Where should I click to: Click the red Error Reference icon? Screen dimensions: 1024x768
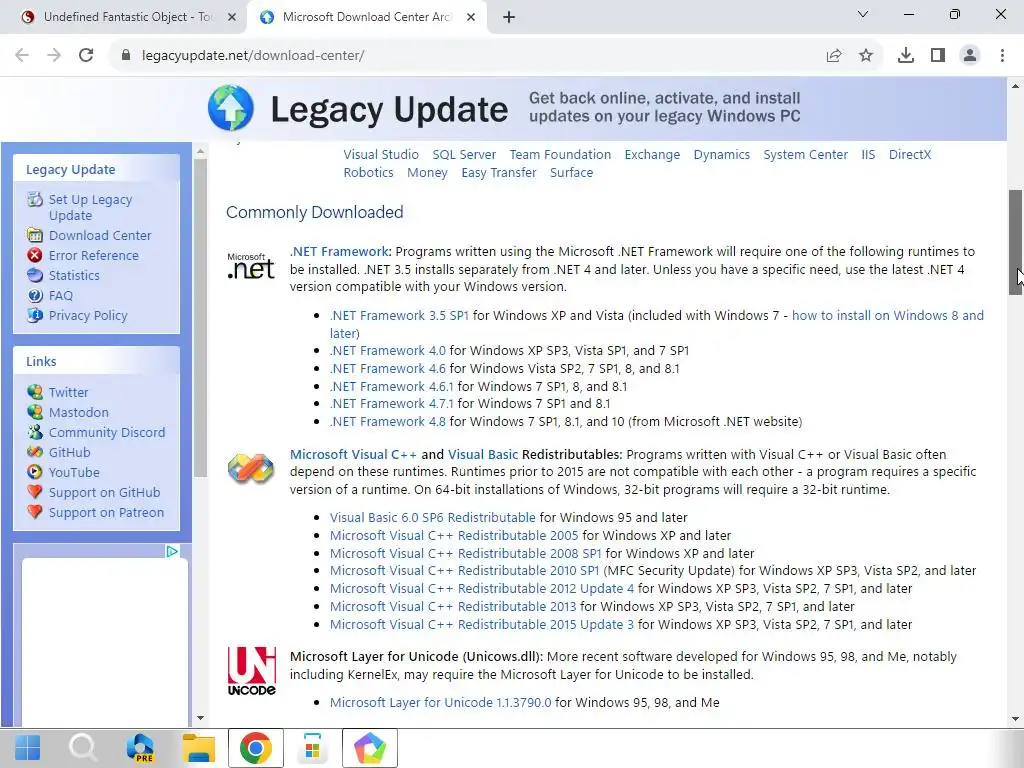coord(35,255)
